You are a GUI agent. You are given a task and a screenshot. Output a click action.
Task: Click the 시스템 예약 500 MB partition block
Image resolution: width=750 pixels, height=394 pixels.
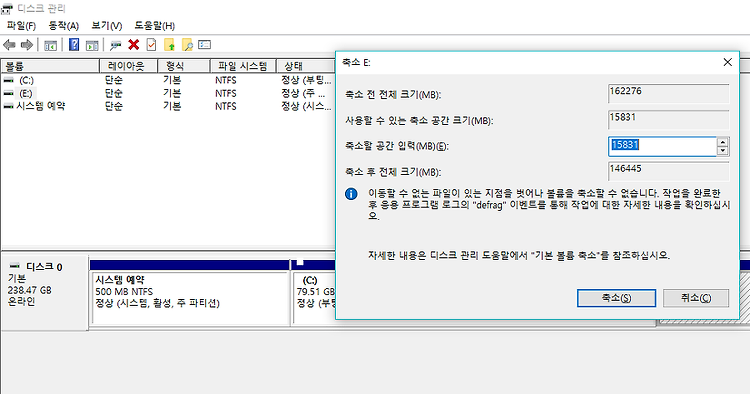(x=190, y=297)
